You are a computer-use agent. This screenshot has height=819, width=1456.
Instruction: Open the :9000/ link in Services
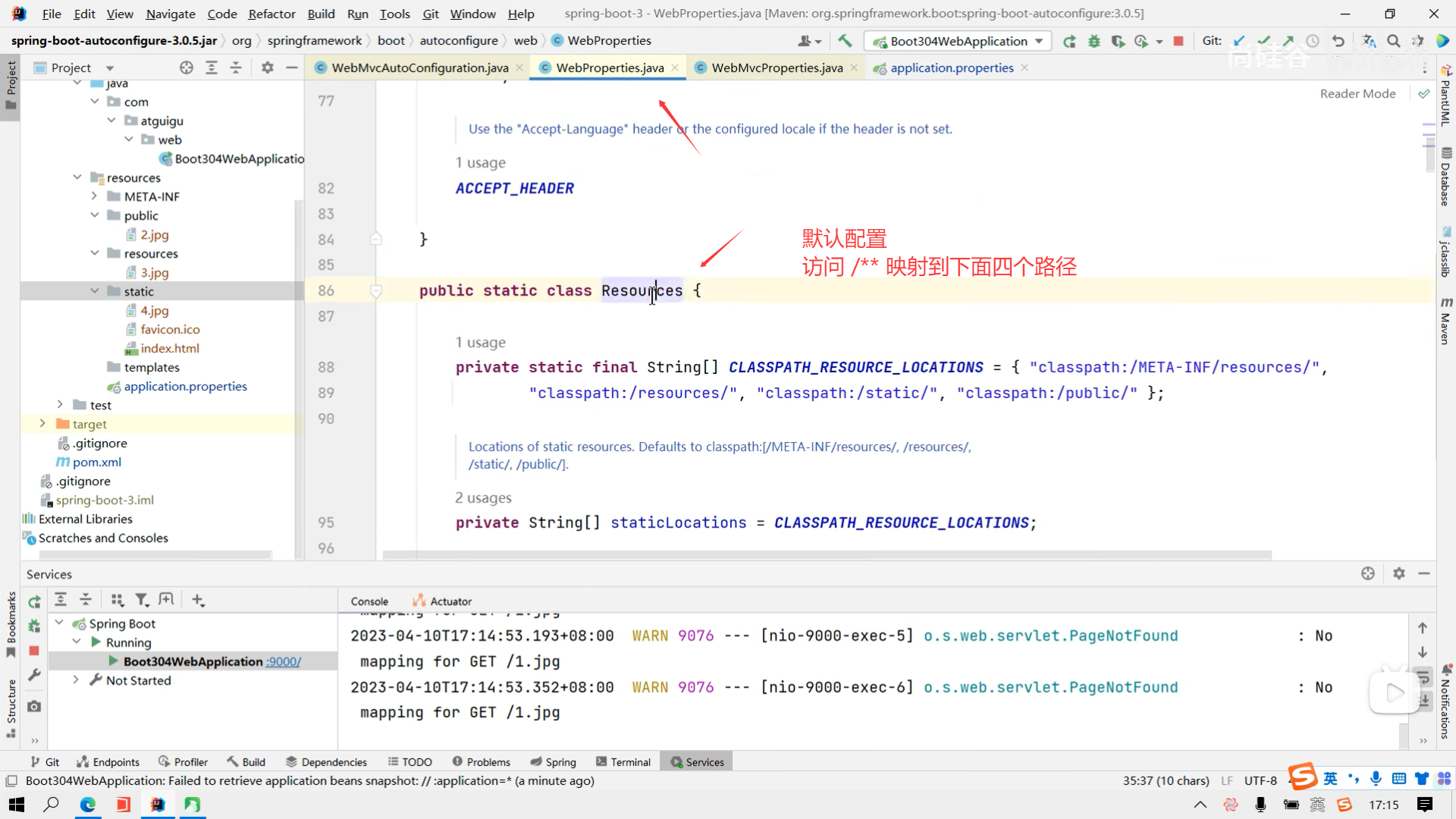(x=284, y=661)
